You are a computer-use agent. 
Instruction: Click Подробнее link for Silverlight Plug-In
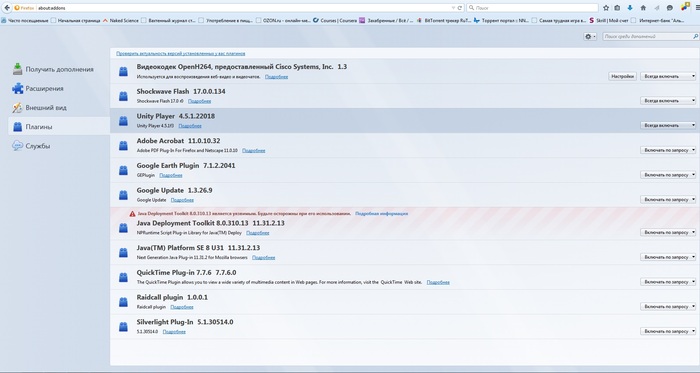174,332
